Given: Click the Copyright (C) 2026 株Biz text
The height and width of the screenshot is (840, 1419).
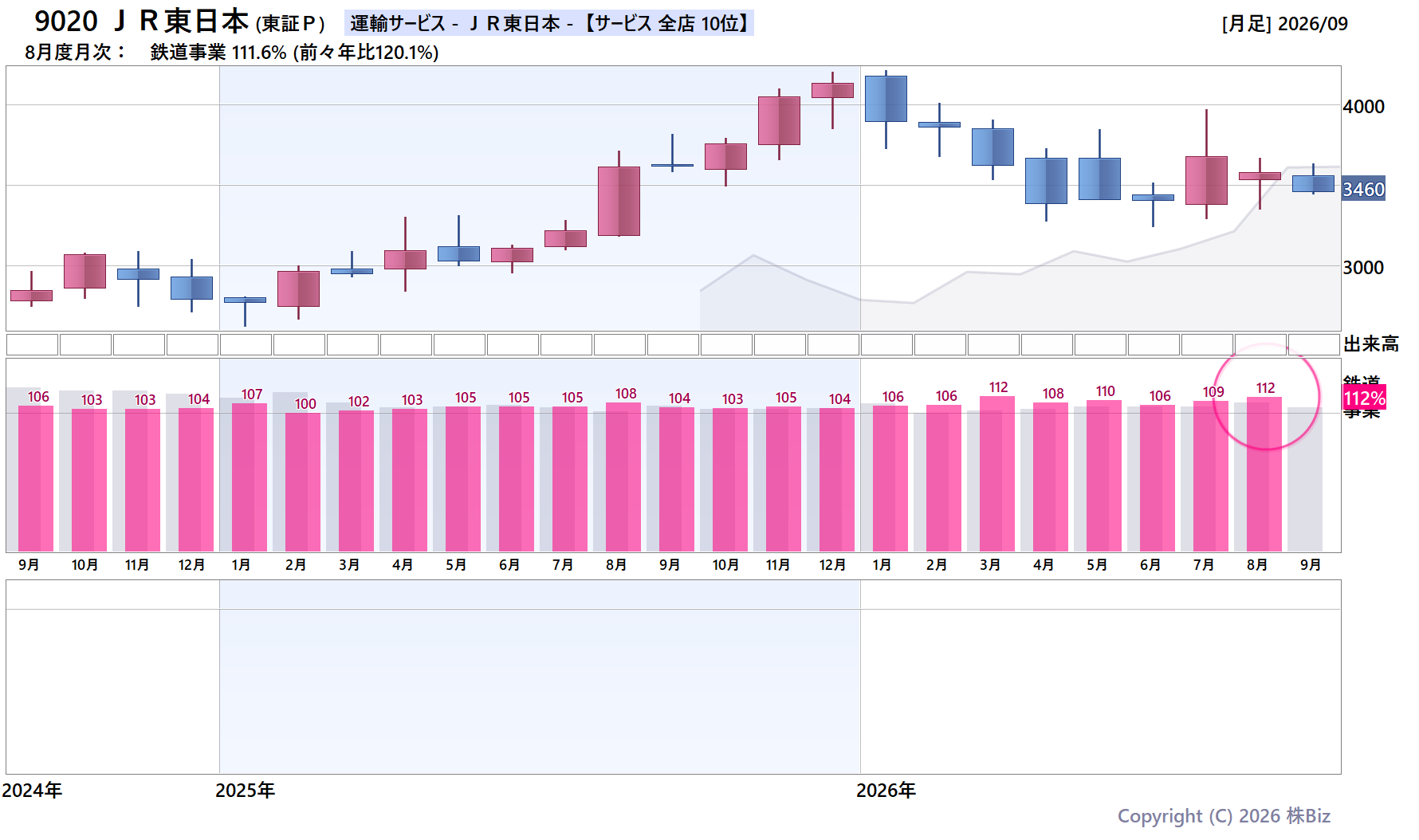Looking at the screenshot, I should pyautogui.click(x=1224, y=816).
